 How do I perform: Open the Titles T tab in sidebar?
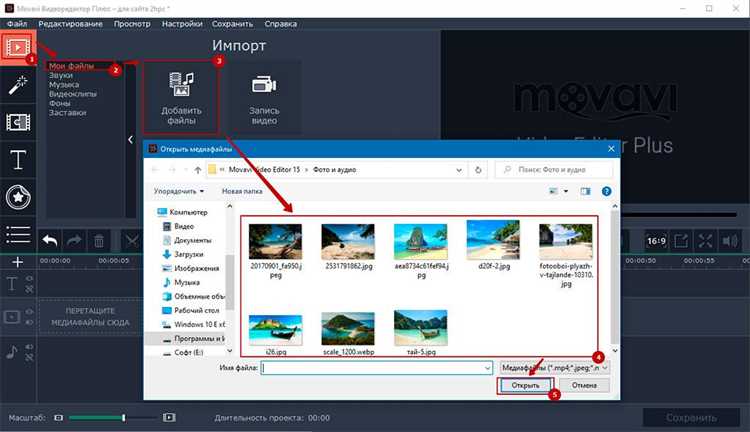[x=18, y=160]
